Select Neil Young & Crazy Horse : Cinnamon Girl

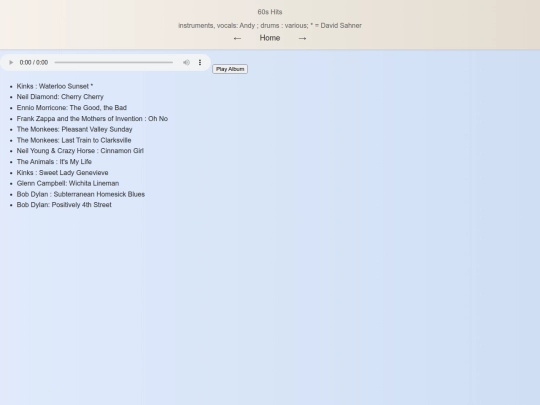click(80, 151)
